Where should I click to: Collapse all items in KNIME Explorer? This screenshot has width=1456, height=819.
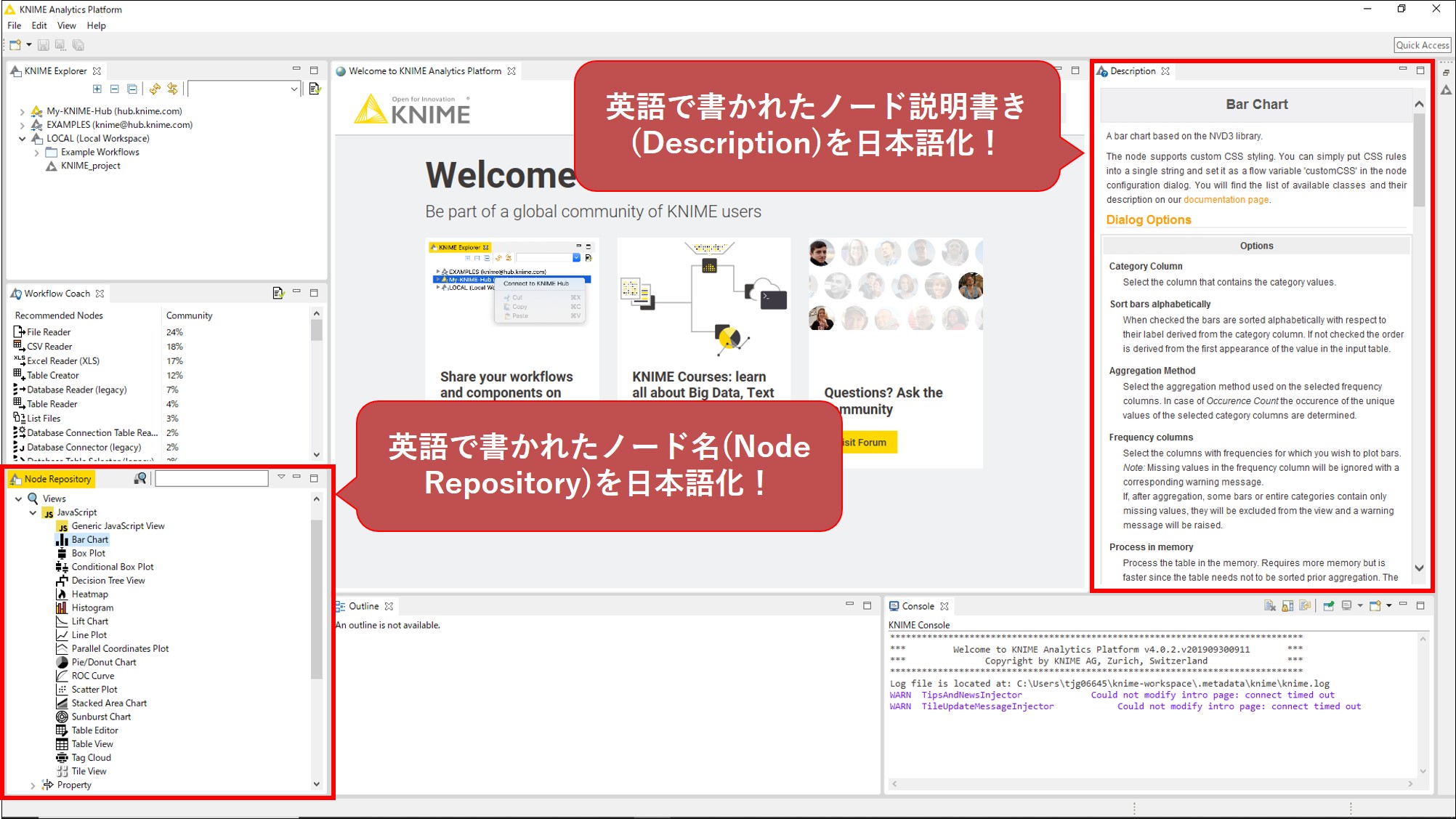[x=114, y=89]
